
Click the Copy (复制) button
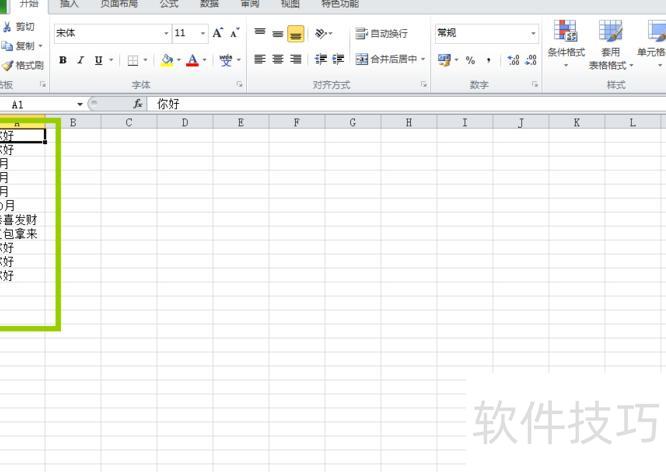pyautogui.click(x=18, y=45)
